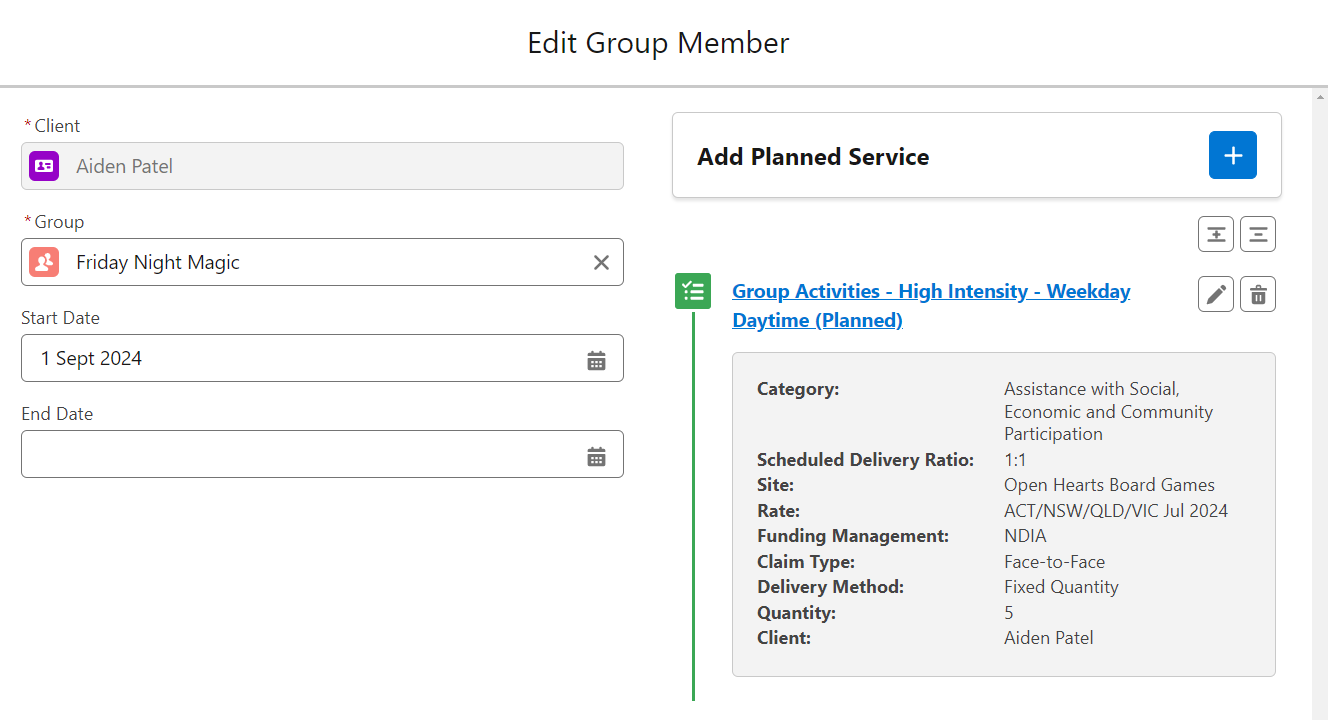The image size is (1328, 720).
Task: Open the Group Activities - High Intensity link
Action: (931, 291)
